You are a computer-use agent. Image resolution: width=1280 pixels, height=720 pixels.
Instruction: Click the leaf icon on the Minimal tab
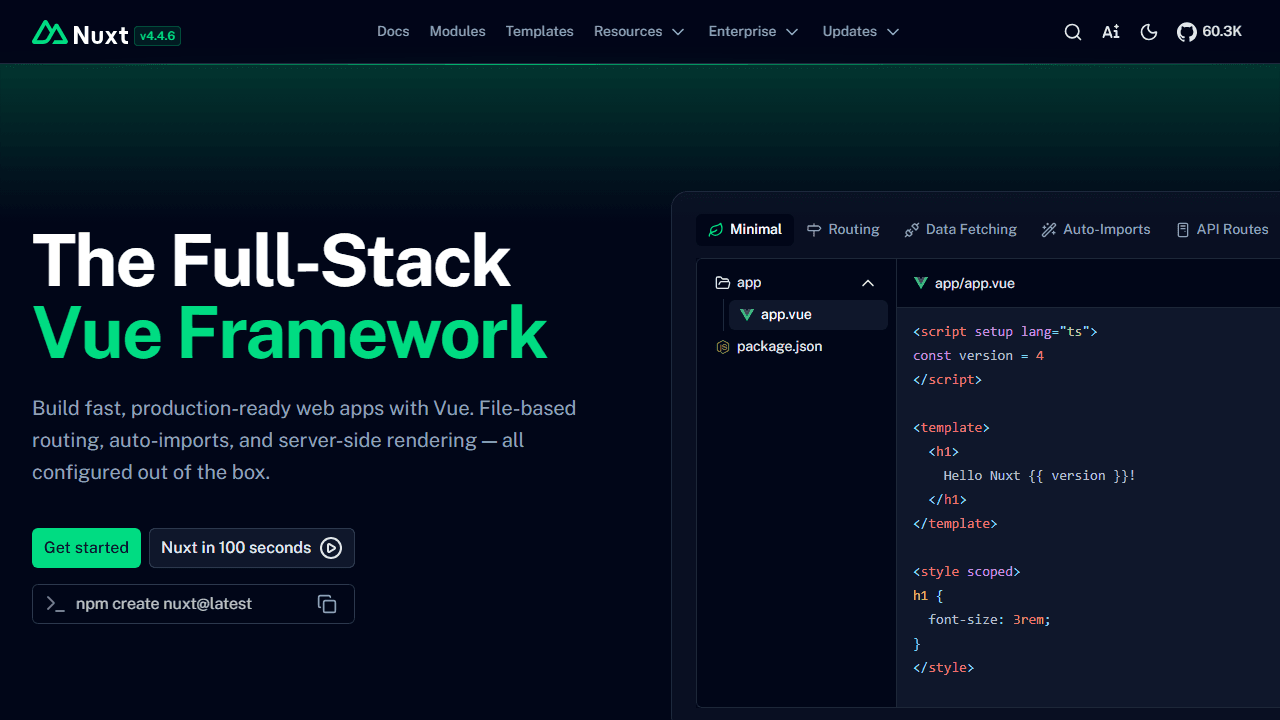click(716, 230)
